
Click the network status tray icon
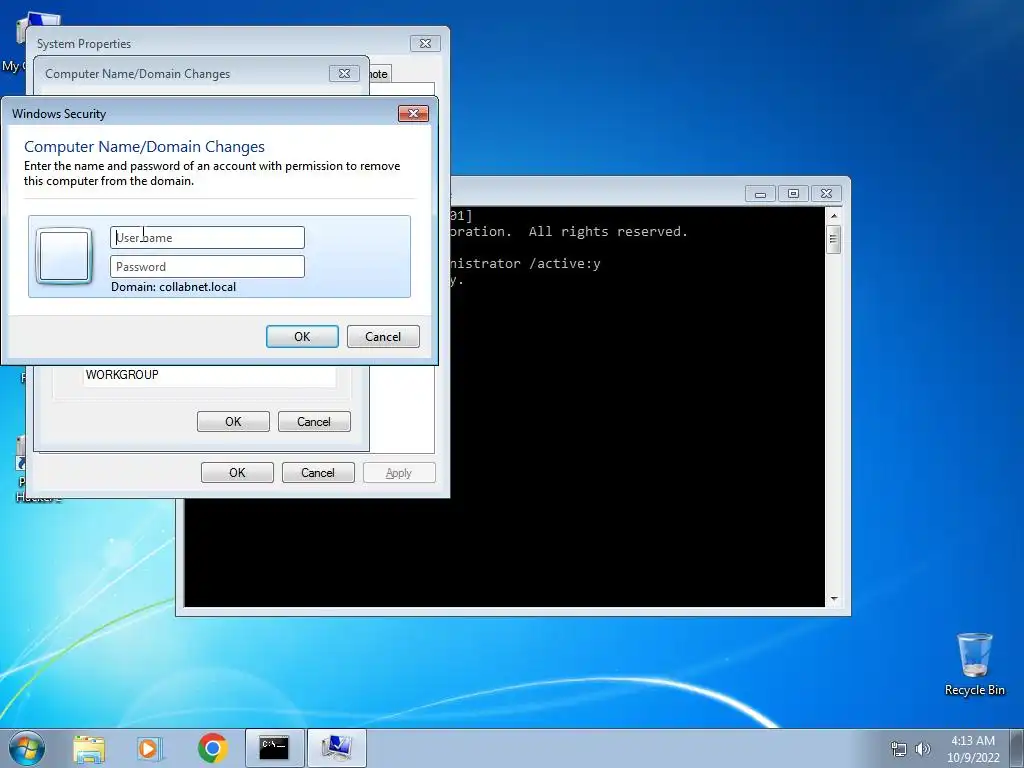(899, 749)
